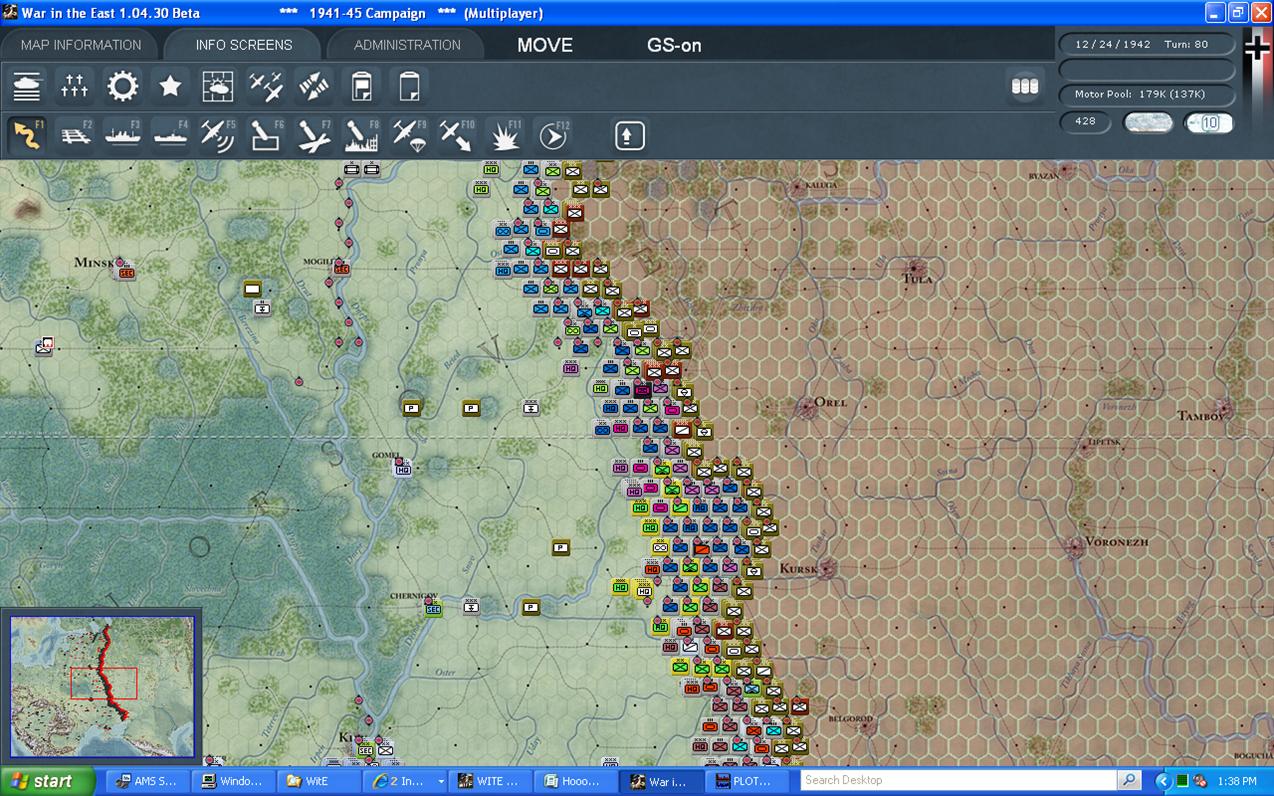The width and height of the screenshot is (1274, 796).
Task: Select F9 air transport parachute mode
Action: coord(409,135)
